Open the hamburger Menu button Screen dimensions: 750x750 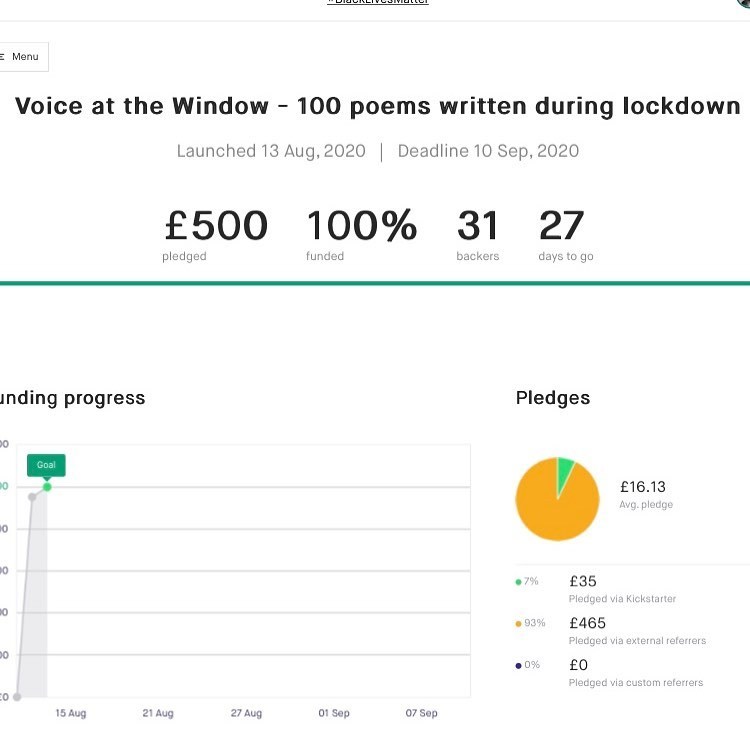22,57
